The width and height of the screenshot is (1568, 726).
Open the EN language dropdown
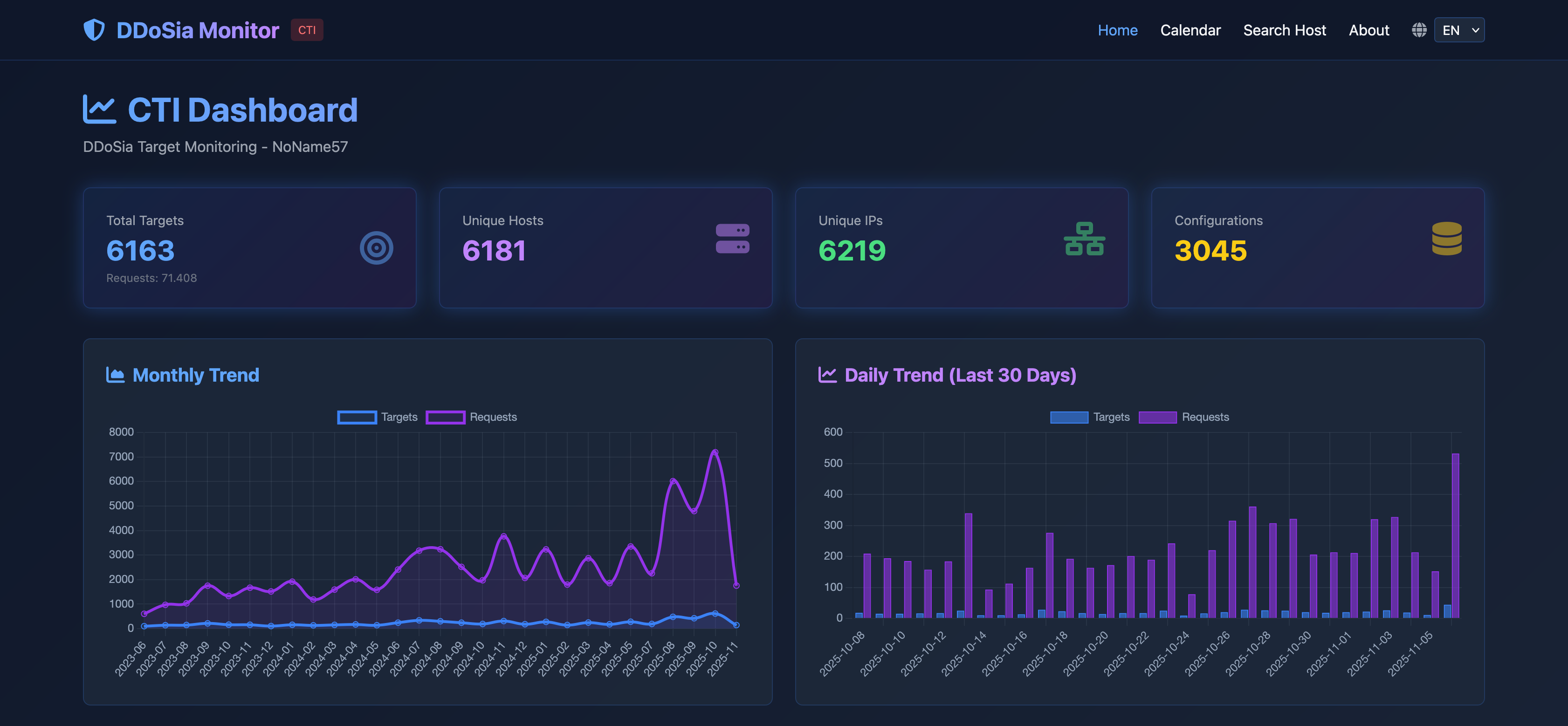(x=1459, y=30)
